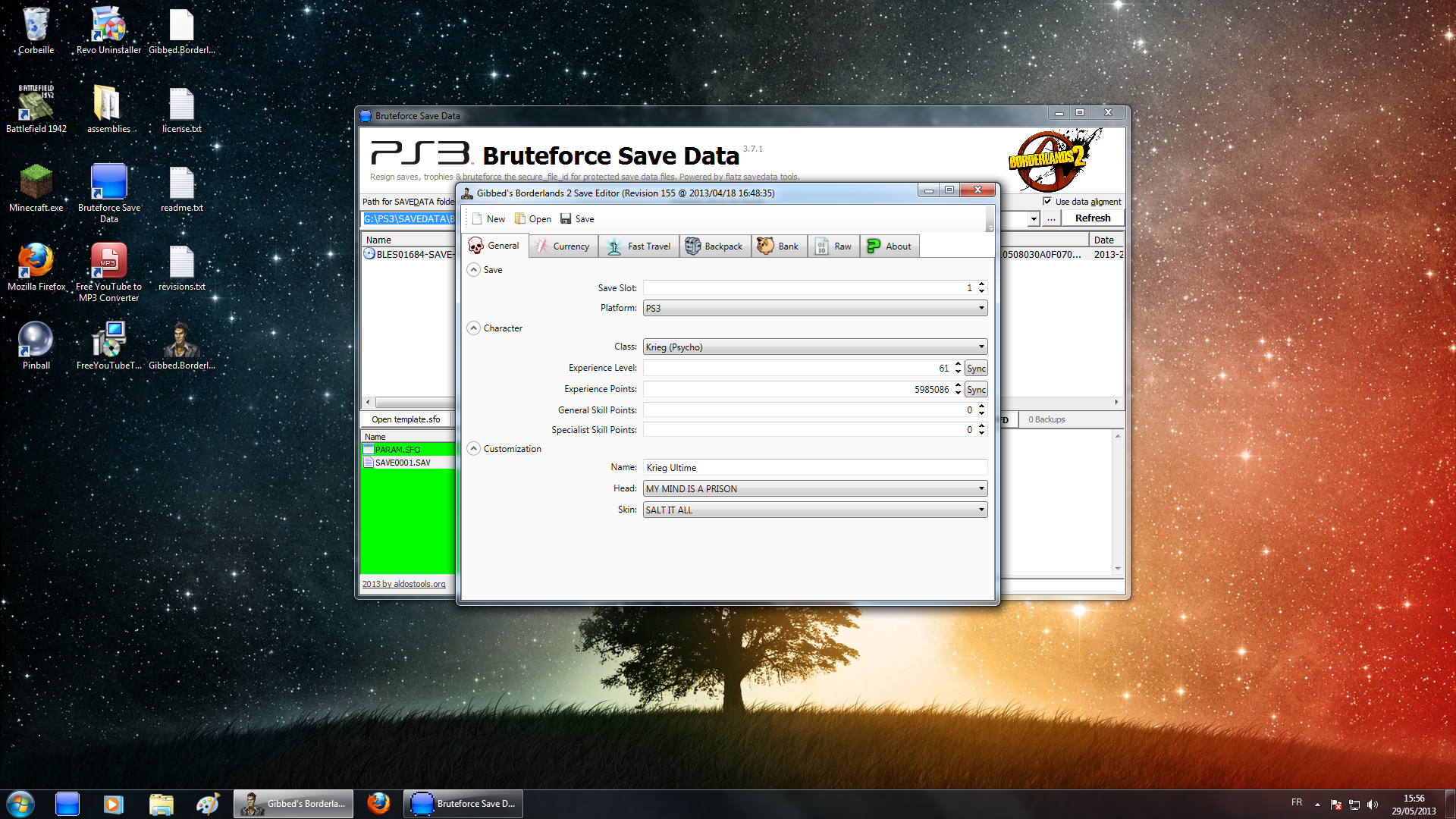Open Gibbed.Borderl... character icon on desktop
The height and width of the screenshot is (819, 1456).
(x=182, y=346)
